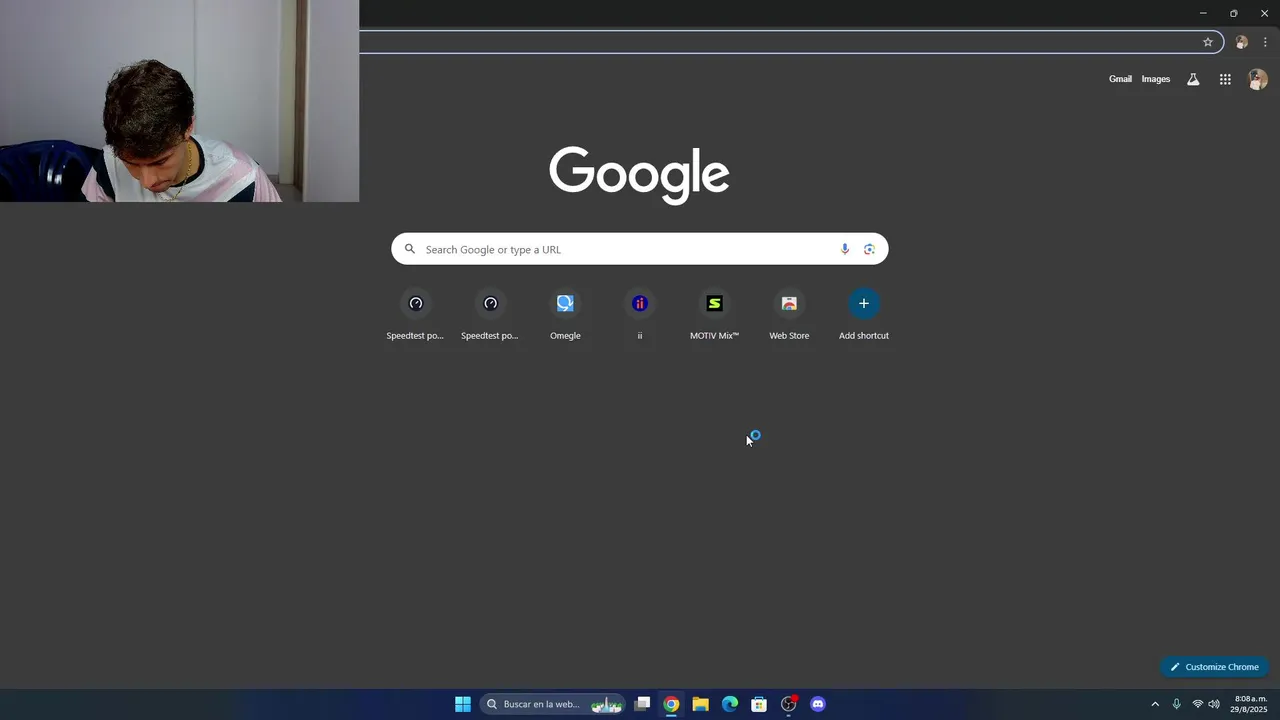Open Task View in the taskbar
Viewport: 1280px width, 720px height.
(x=642, y=704)
